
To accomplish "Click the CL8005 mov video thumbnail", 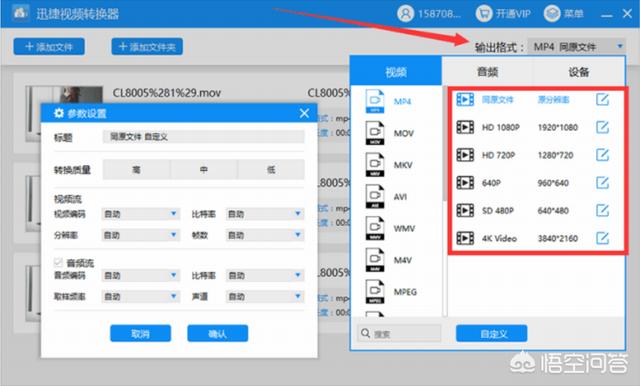I will 64,113.
